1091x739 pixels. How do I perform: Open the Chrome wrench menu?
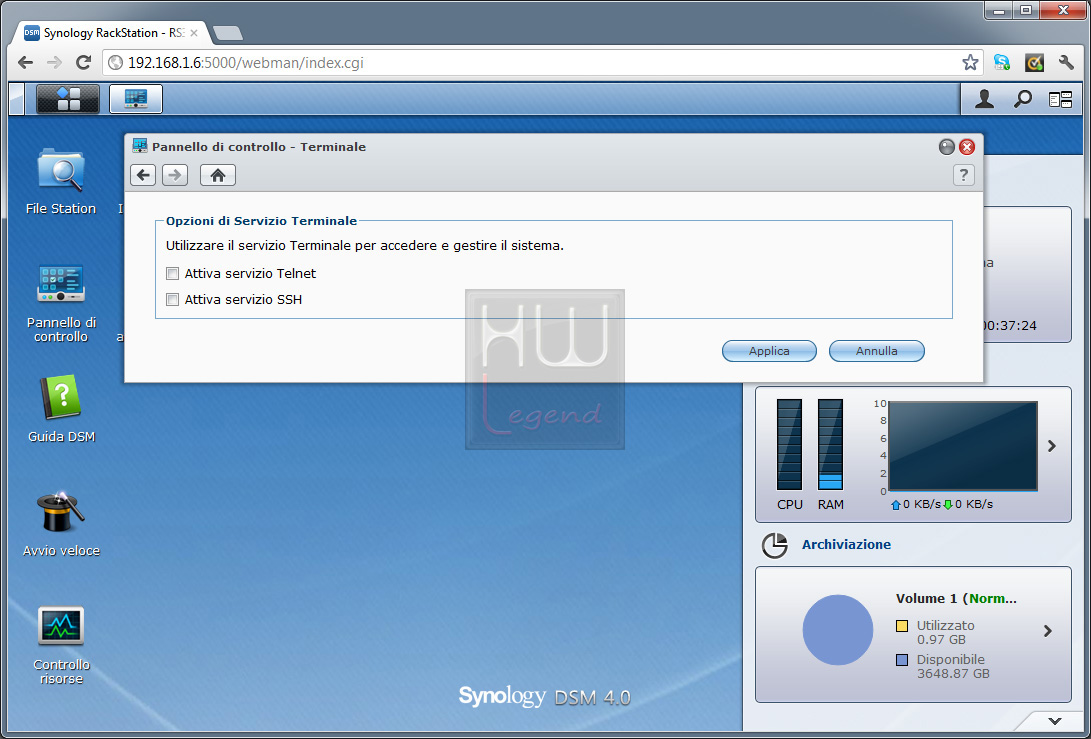coord(1066,63)
